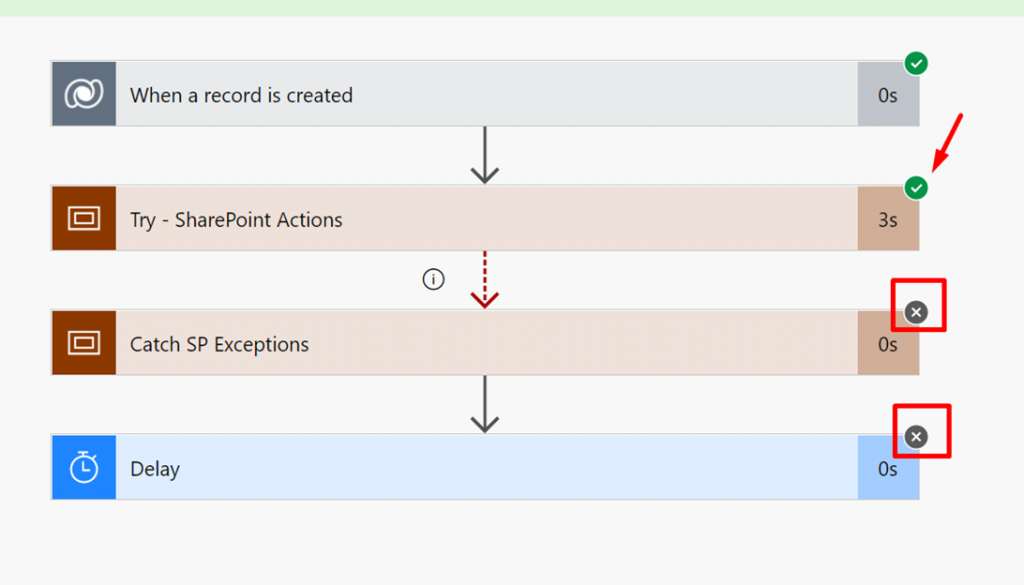Click the arrow between trigger and Try scope

pos(485,156)
